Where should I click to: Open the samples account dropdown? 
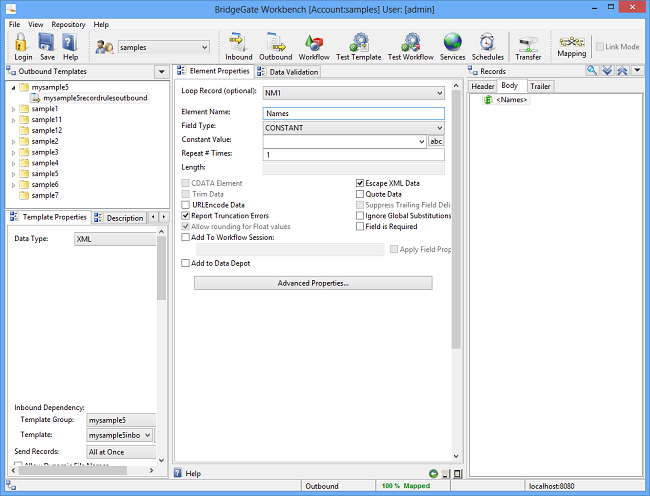204,47
